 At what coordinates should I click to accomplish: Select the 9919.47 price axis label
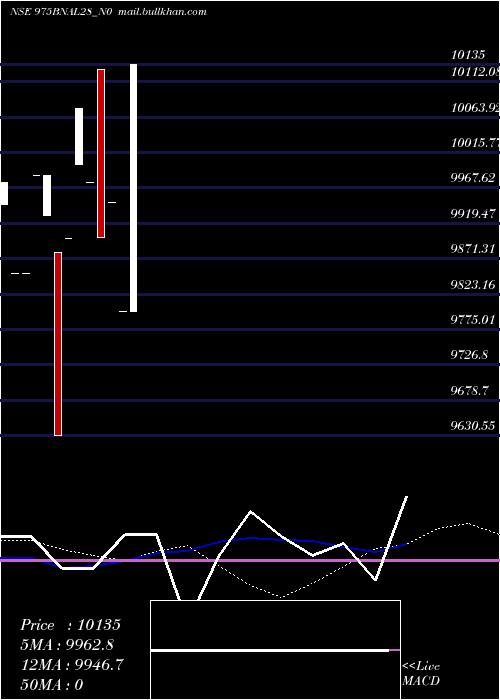tap(473, 213)
